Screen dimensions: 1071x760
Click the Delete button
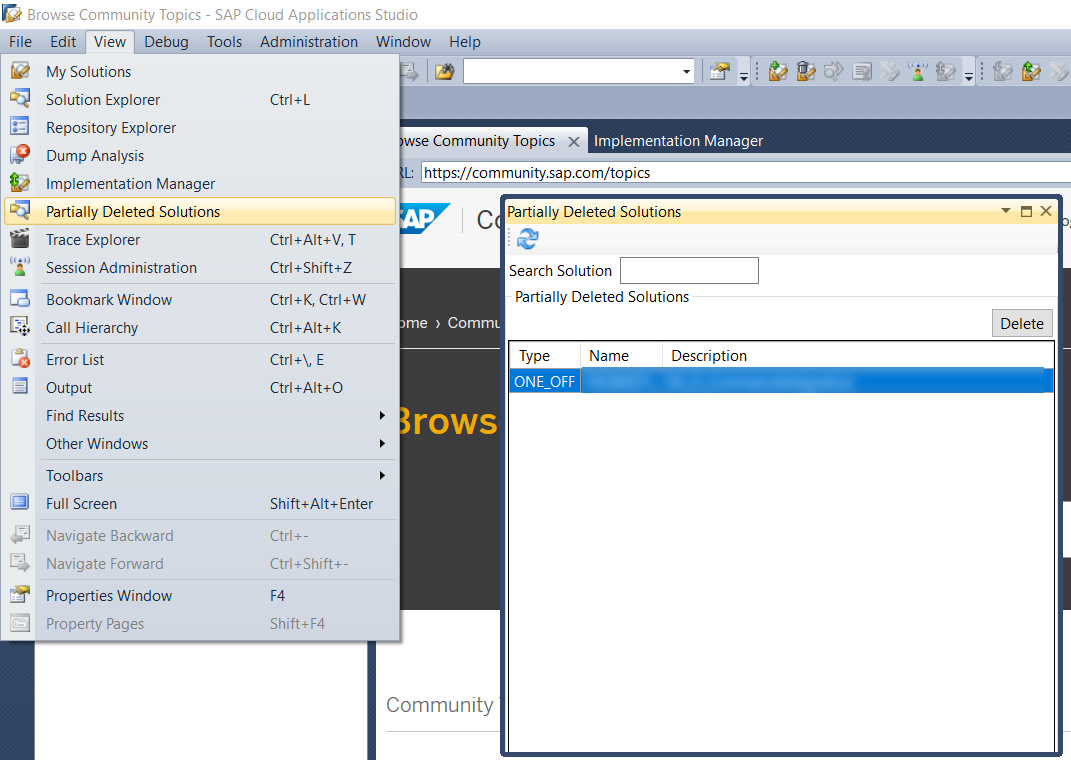point(1022,323)
